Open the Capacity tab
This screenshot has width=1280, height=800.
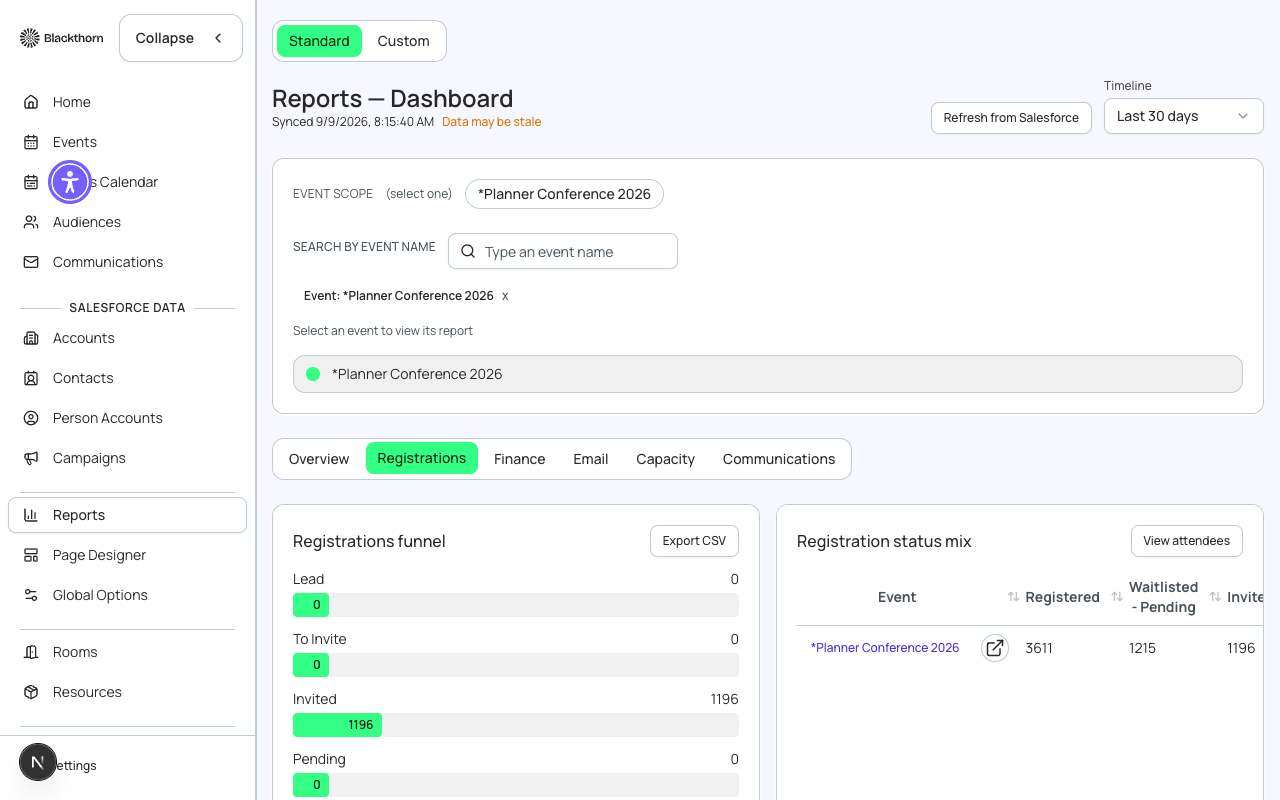[665, 459]
